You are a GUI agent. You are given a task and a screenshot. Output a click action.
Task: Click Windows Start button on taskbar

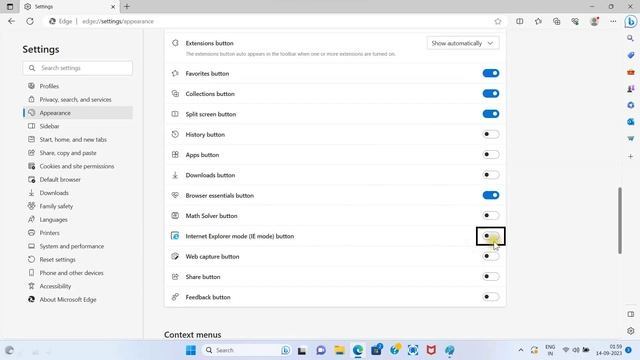[191, 350]
